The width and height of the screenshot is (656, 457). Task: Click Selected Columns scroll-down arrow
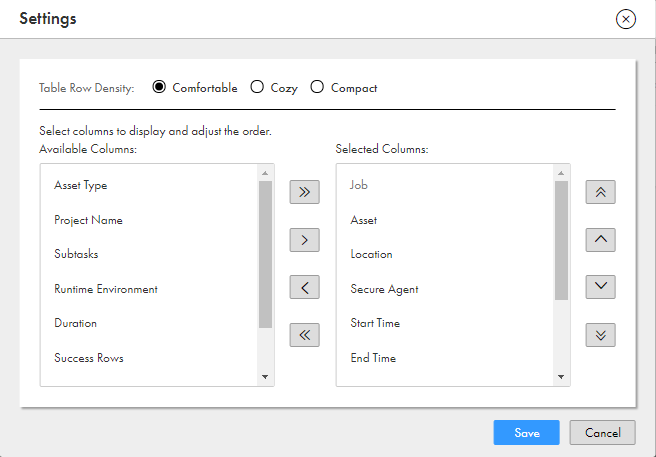[561, 377]
